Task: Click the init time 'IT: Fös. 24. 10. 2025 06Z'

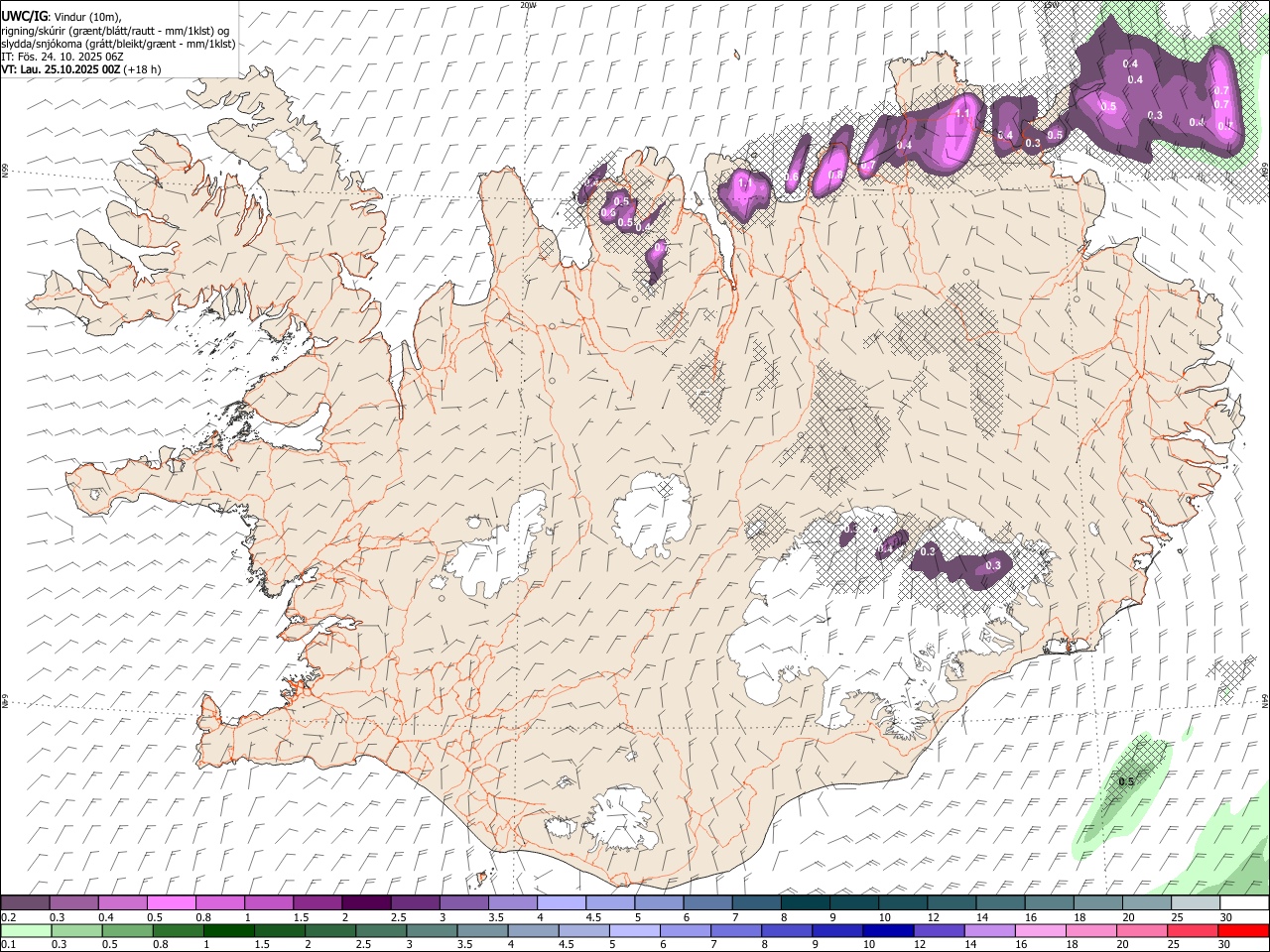Action: point(62,57)
